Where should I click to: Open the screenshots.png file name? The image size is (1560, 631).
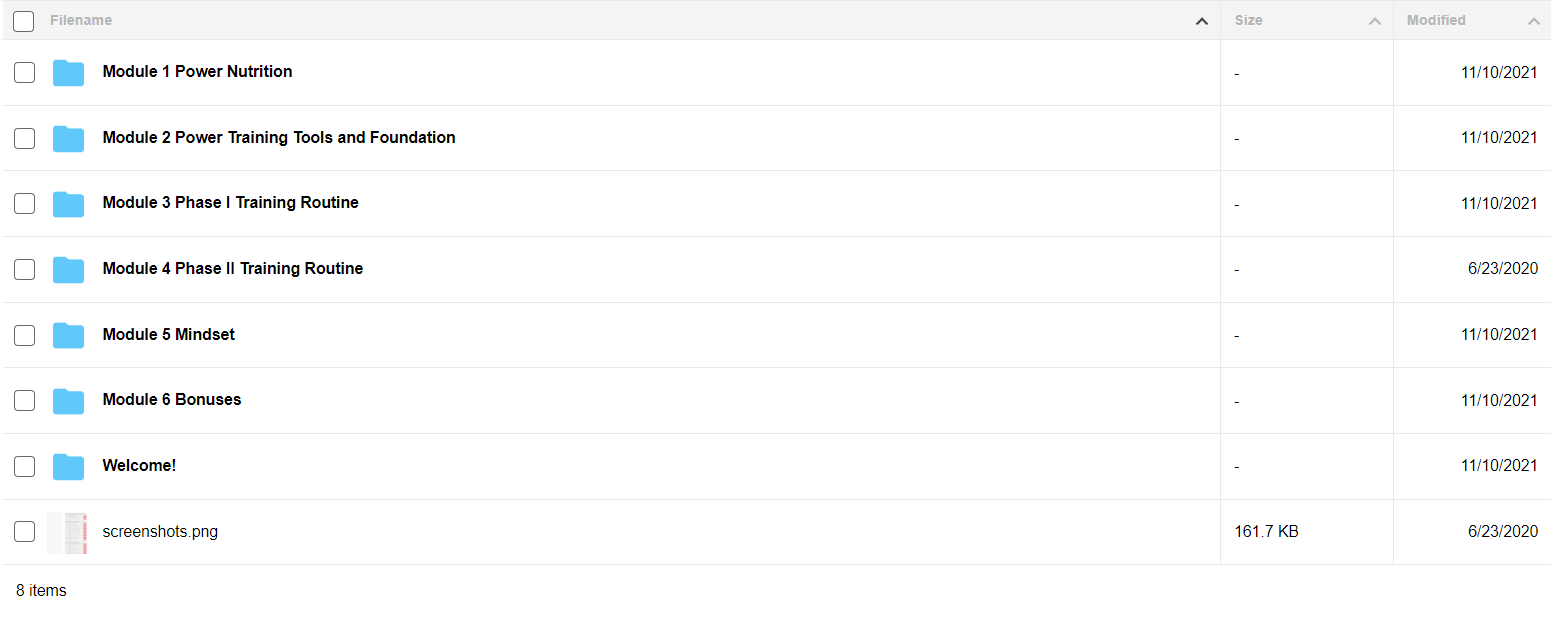coord(160,531)
